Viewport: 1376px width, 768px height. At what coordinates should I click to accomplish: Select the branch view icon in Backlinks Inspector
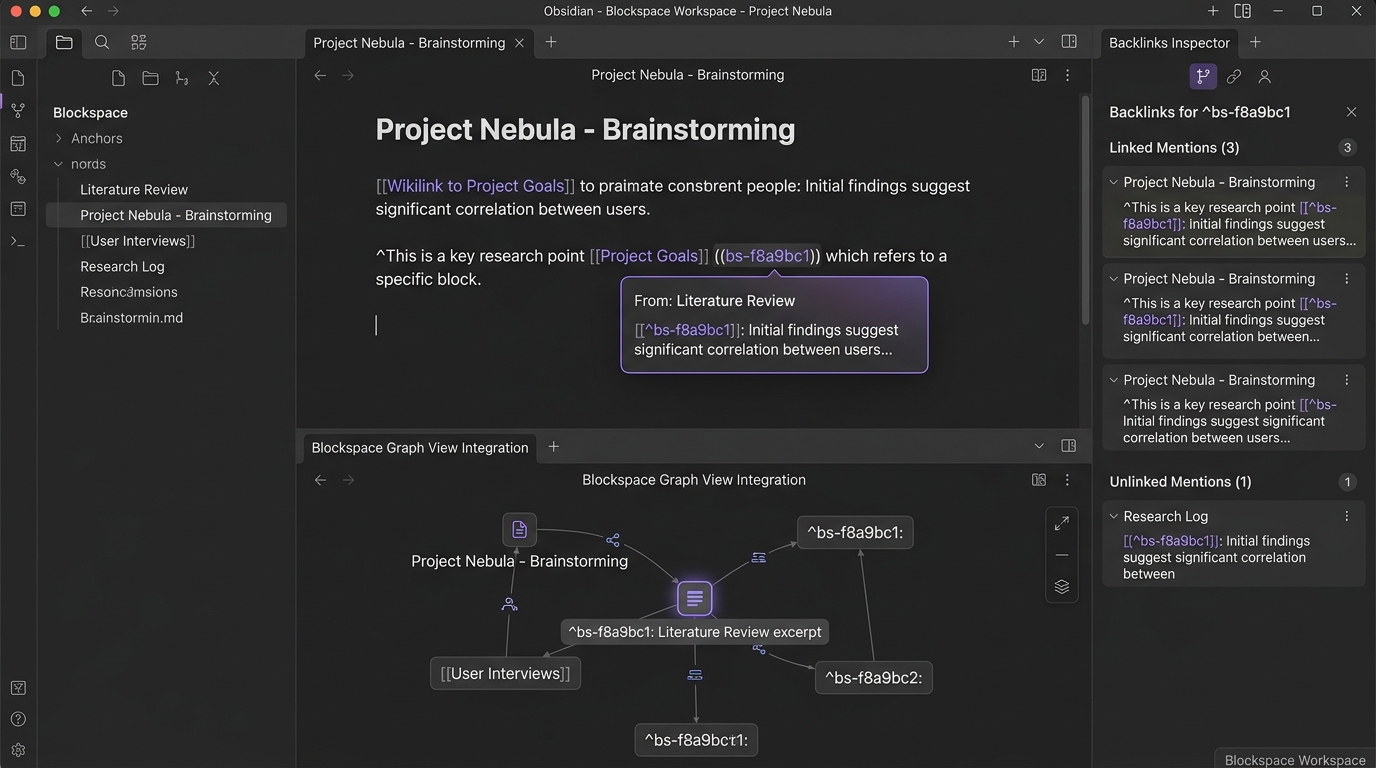(1203, 76)
